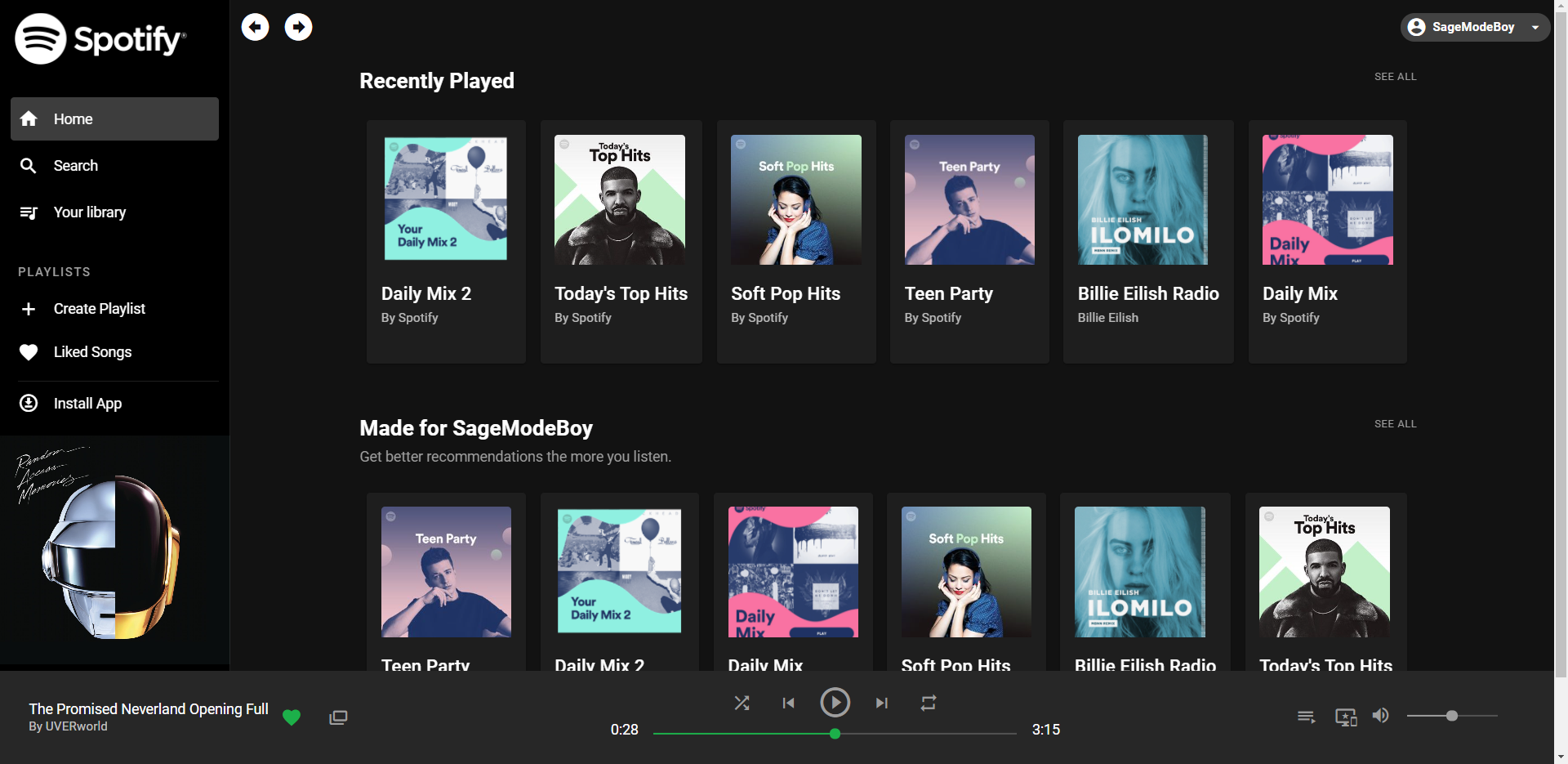Viewport: 1568px width, 764px height.
Task: Open Soft Pop Hits cover in Recently Played
Action: click(796, 199)
